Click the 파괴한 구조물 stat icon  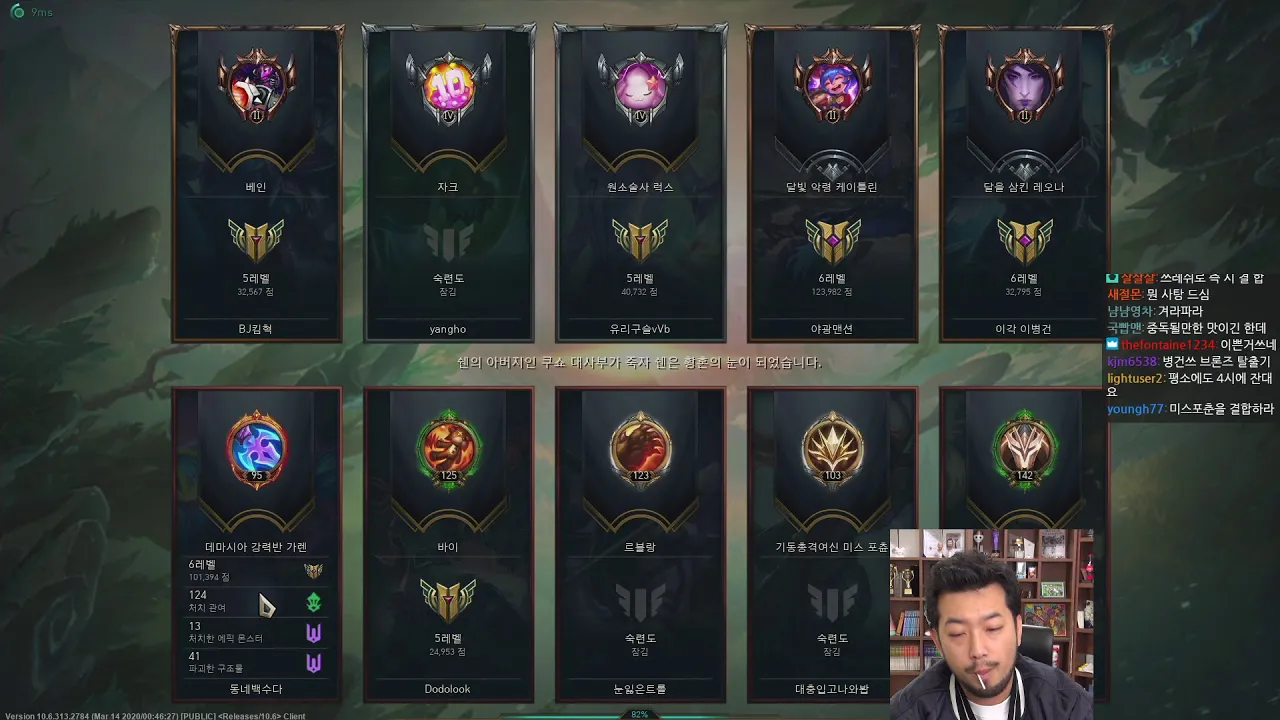click(313, 663)
